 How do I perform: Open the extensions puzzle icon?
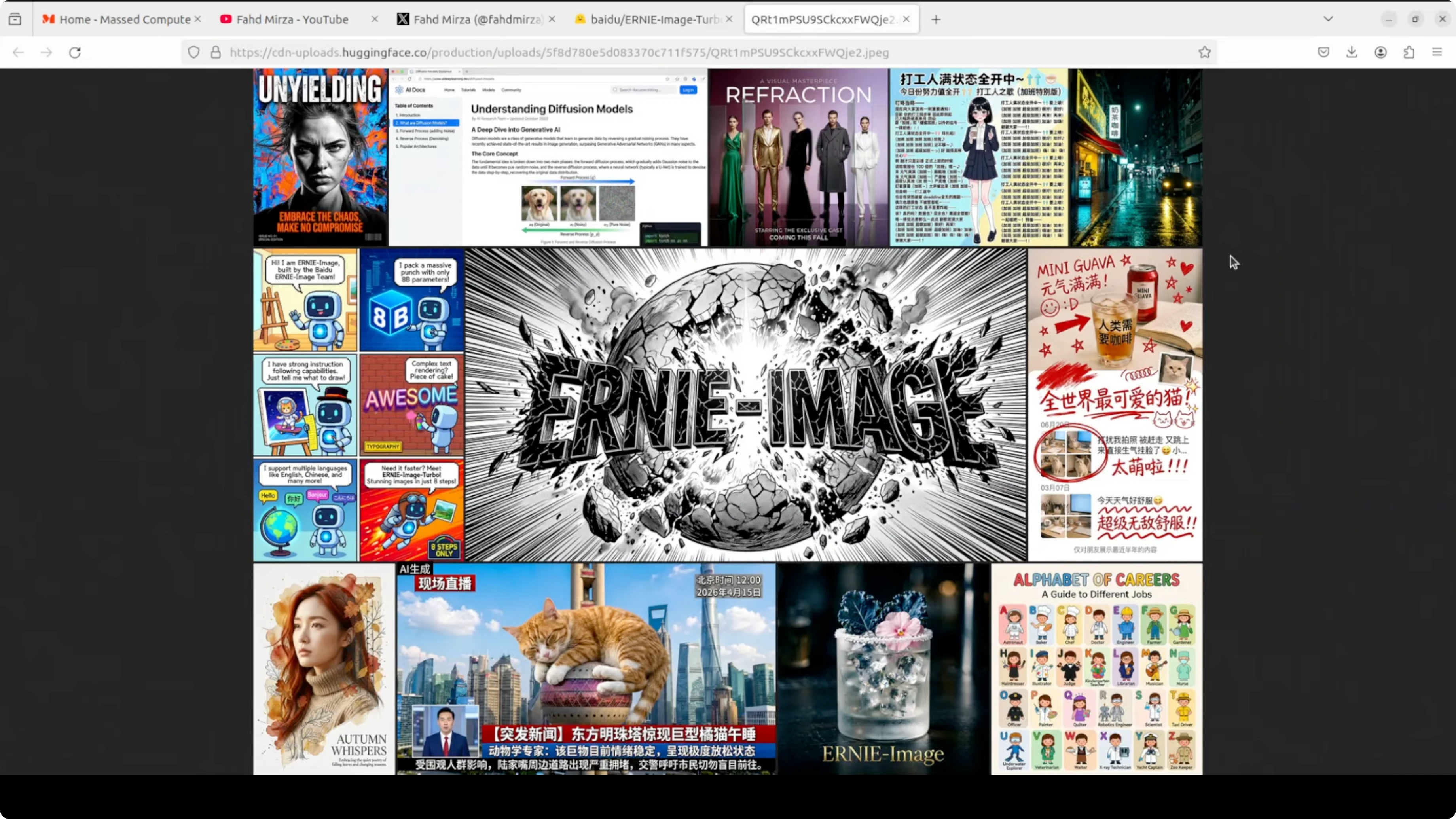click(1409, 53)
